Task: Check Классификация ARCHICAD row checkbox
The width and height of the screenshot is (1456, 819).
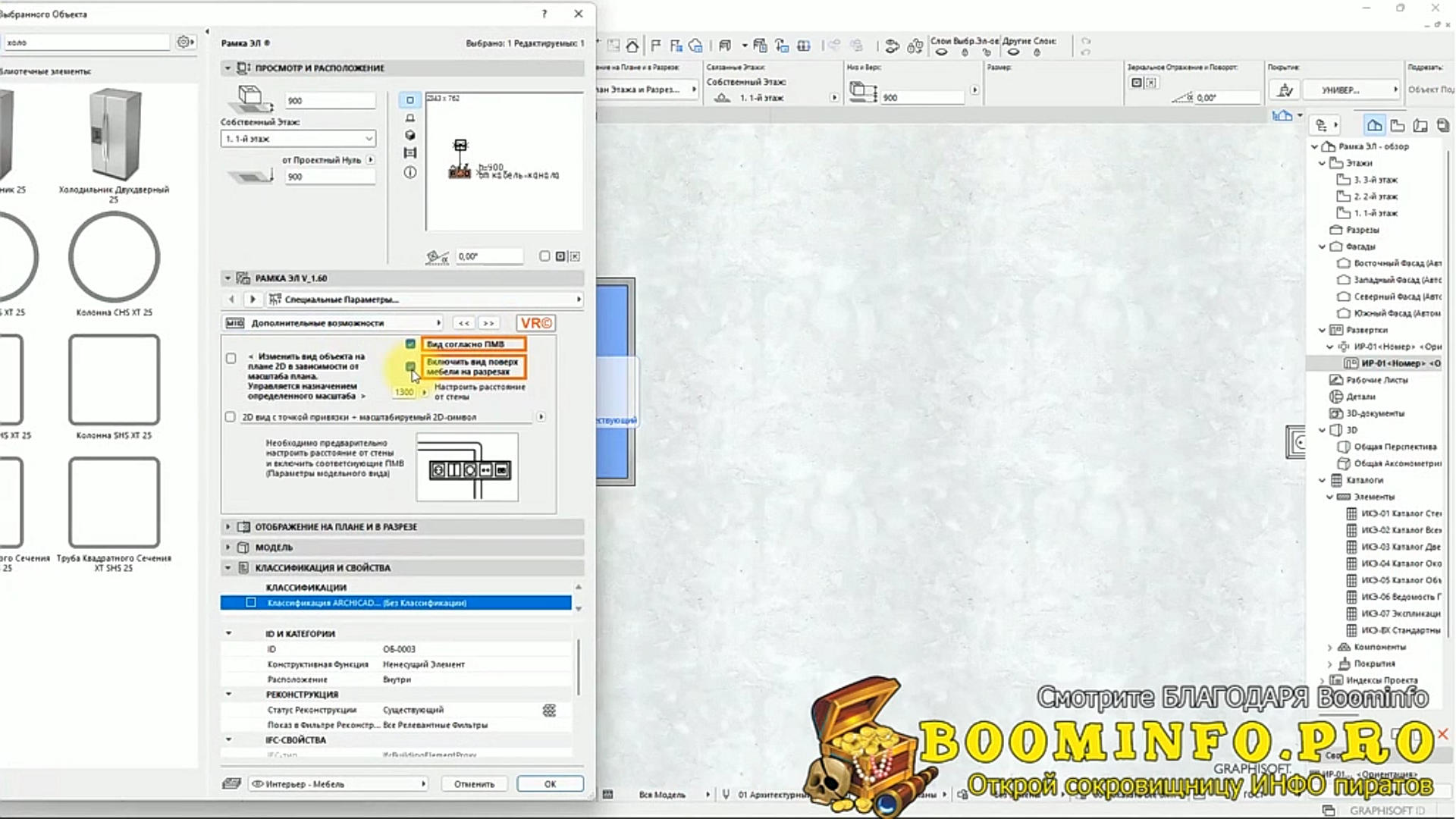Action: click(251, 603)
